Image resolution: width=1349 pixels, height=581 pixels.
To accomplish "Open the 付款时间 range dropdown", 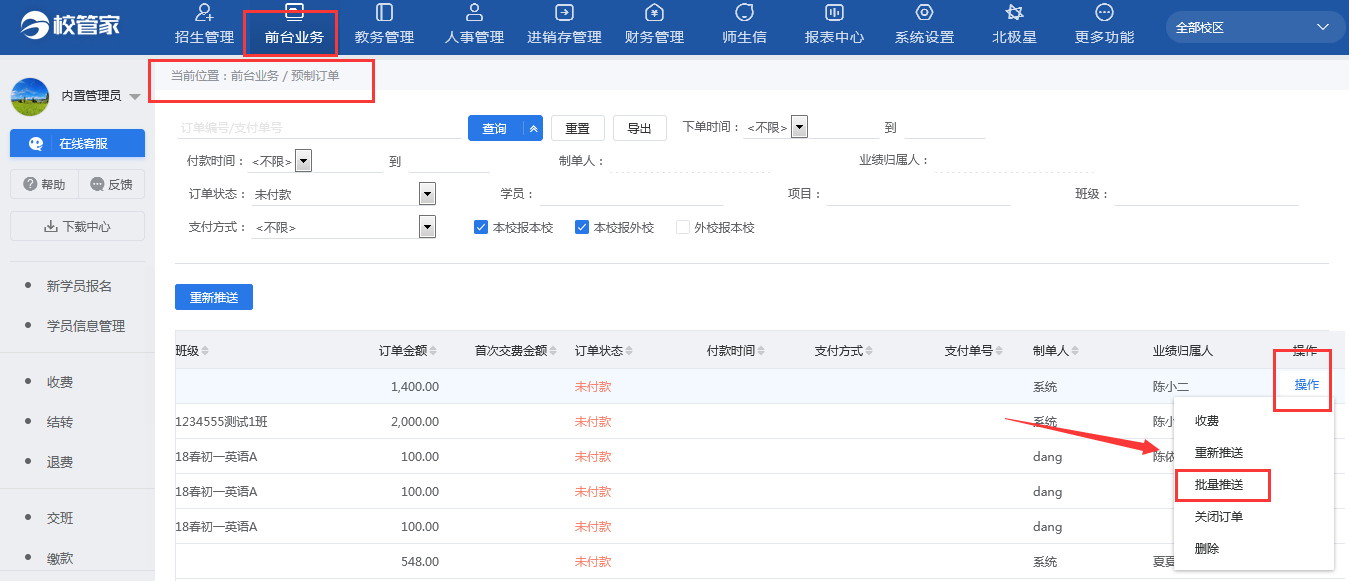I will click(x=304, y=161).
